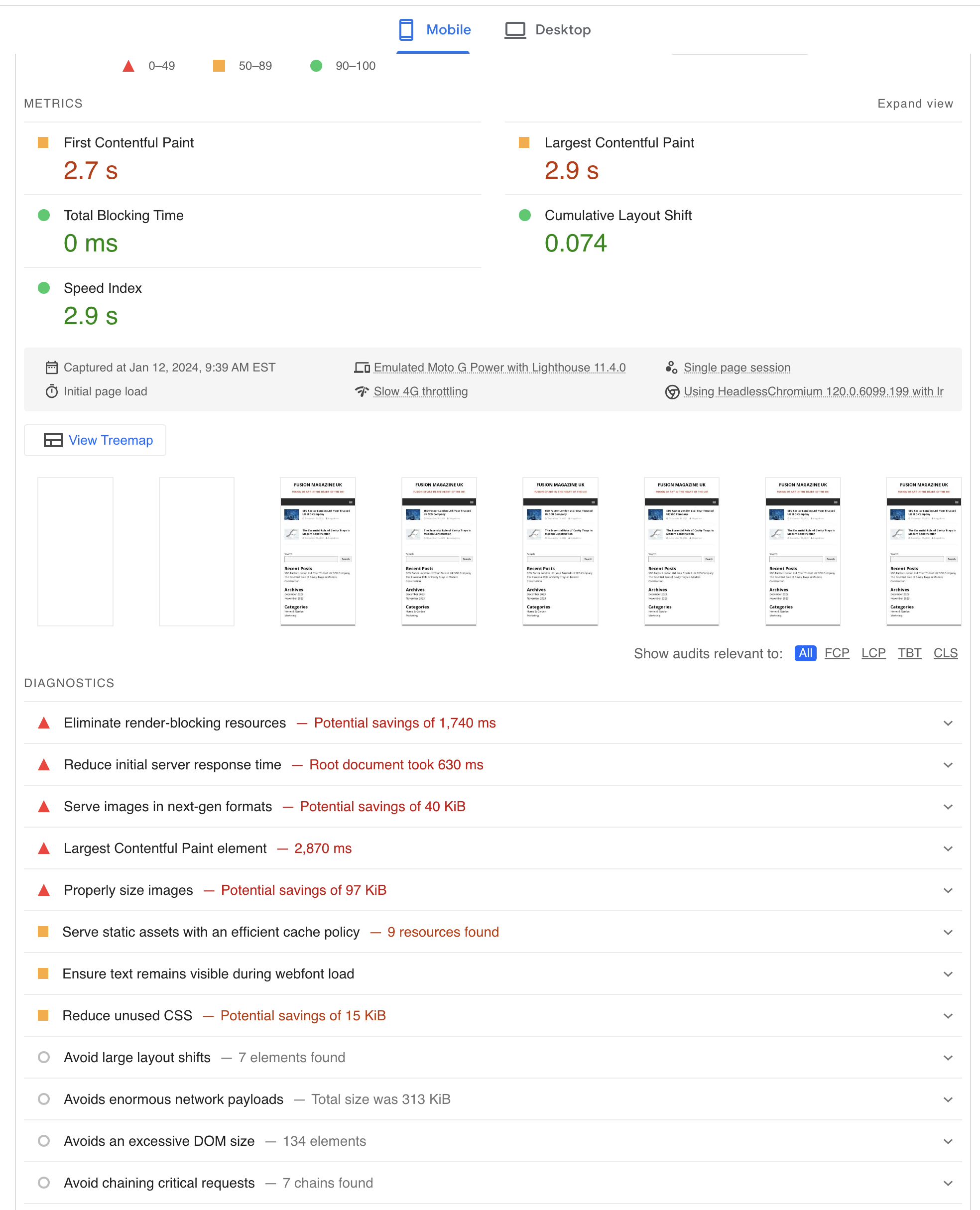Click the mobile phone icon
980x1210 pixels.
(x=406, y=30)
